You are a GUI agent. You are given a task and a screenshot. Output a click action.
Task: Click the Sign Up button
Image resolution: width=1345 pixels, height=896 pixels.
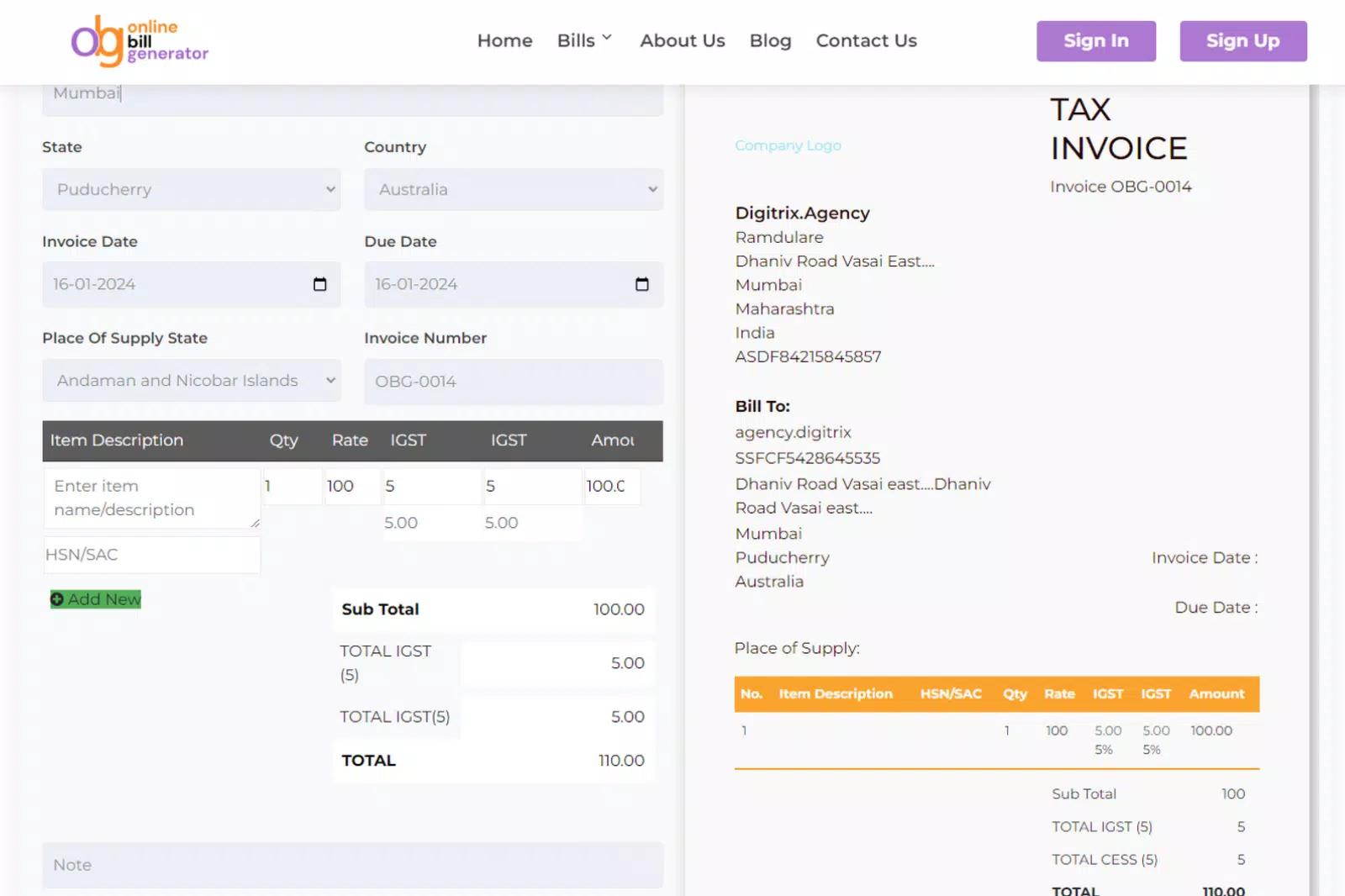[1243, 41]
